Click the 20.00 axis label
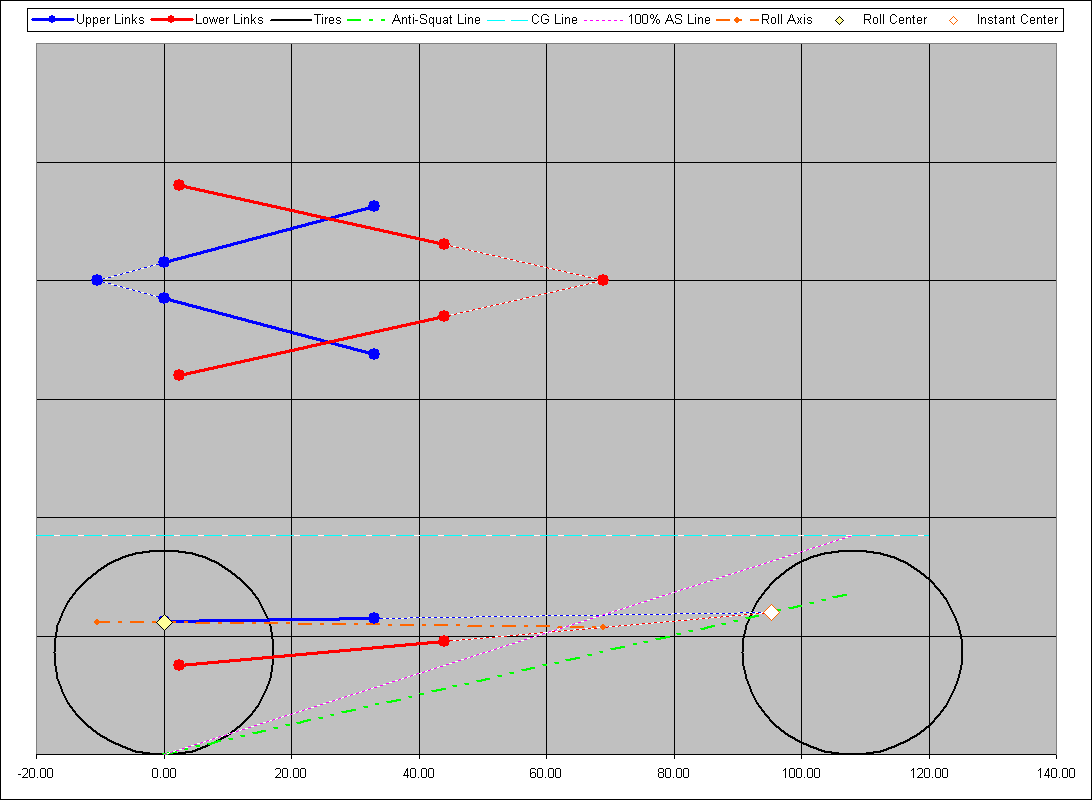 [290, 774]
